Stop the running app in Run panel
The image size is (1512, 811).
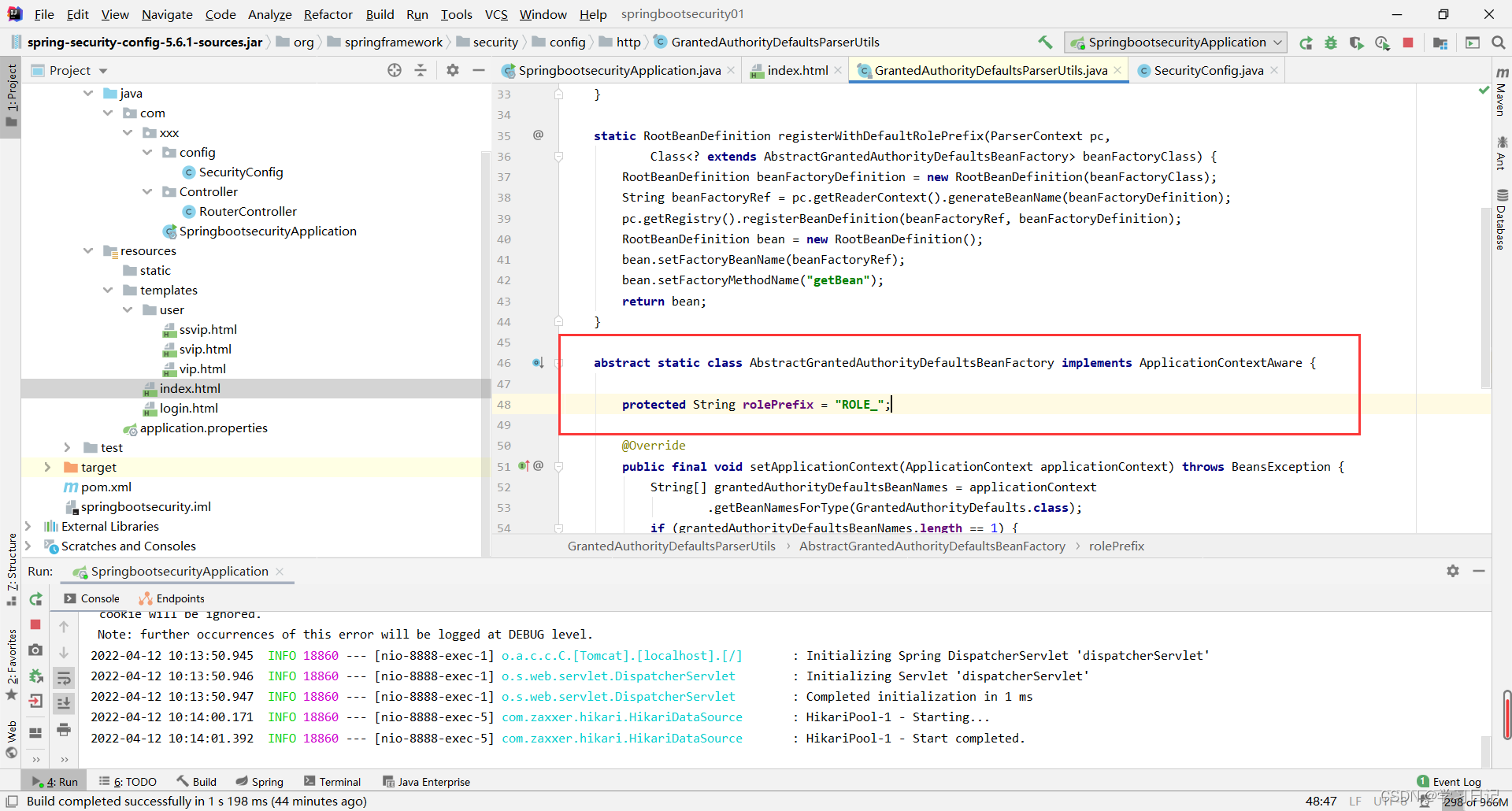(x=35, y=624)
